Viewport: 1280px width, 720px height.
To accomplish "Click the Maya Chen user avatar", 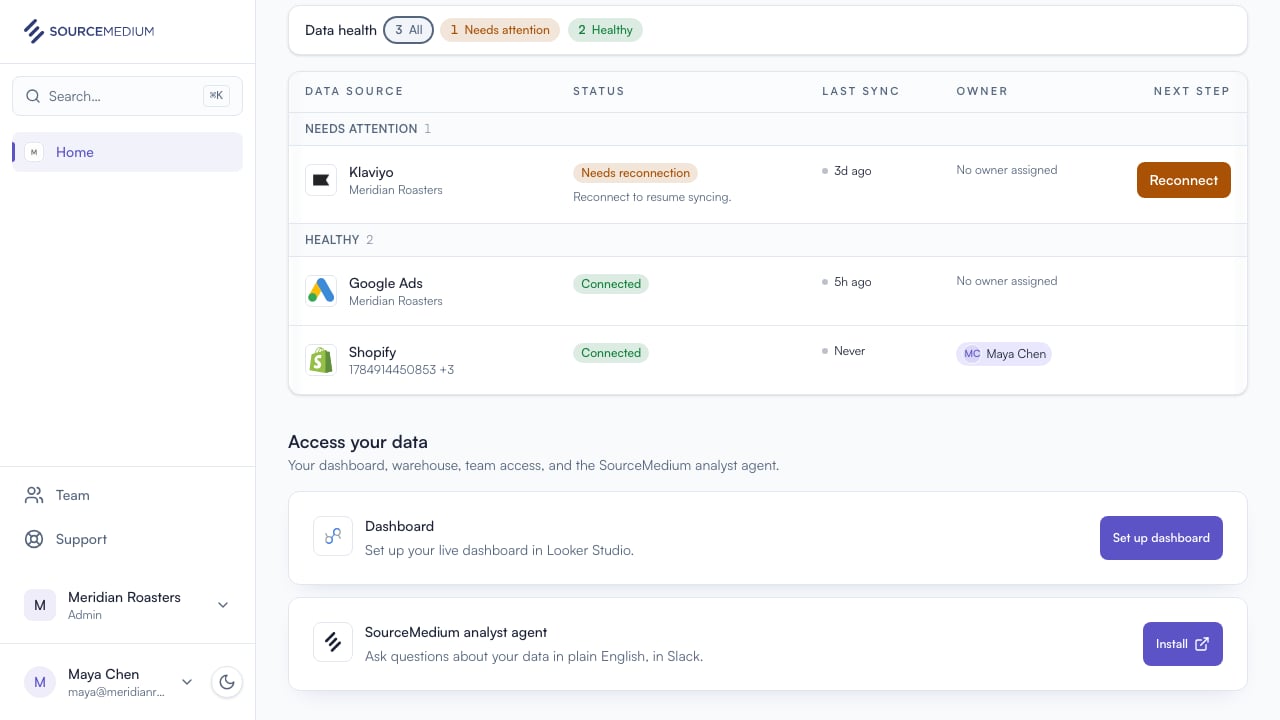I will pyautogui.click(x=40, y=682).
